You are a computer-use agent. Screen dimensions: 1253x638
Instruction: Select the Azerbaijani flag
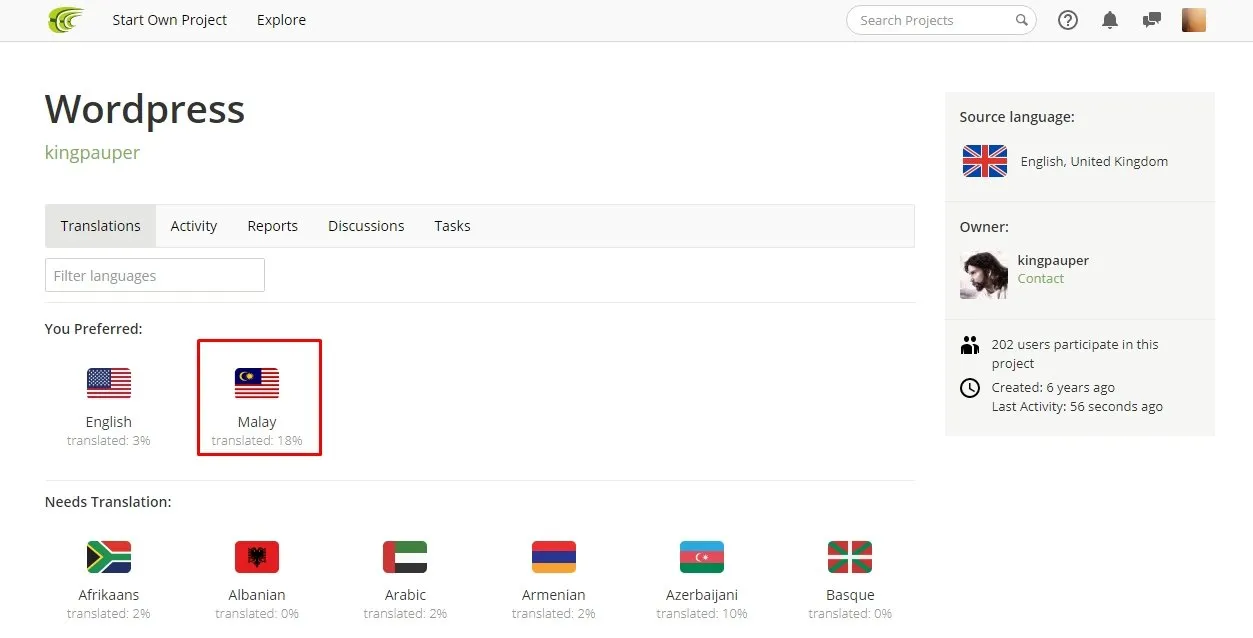pos(702,557)
